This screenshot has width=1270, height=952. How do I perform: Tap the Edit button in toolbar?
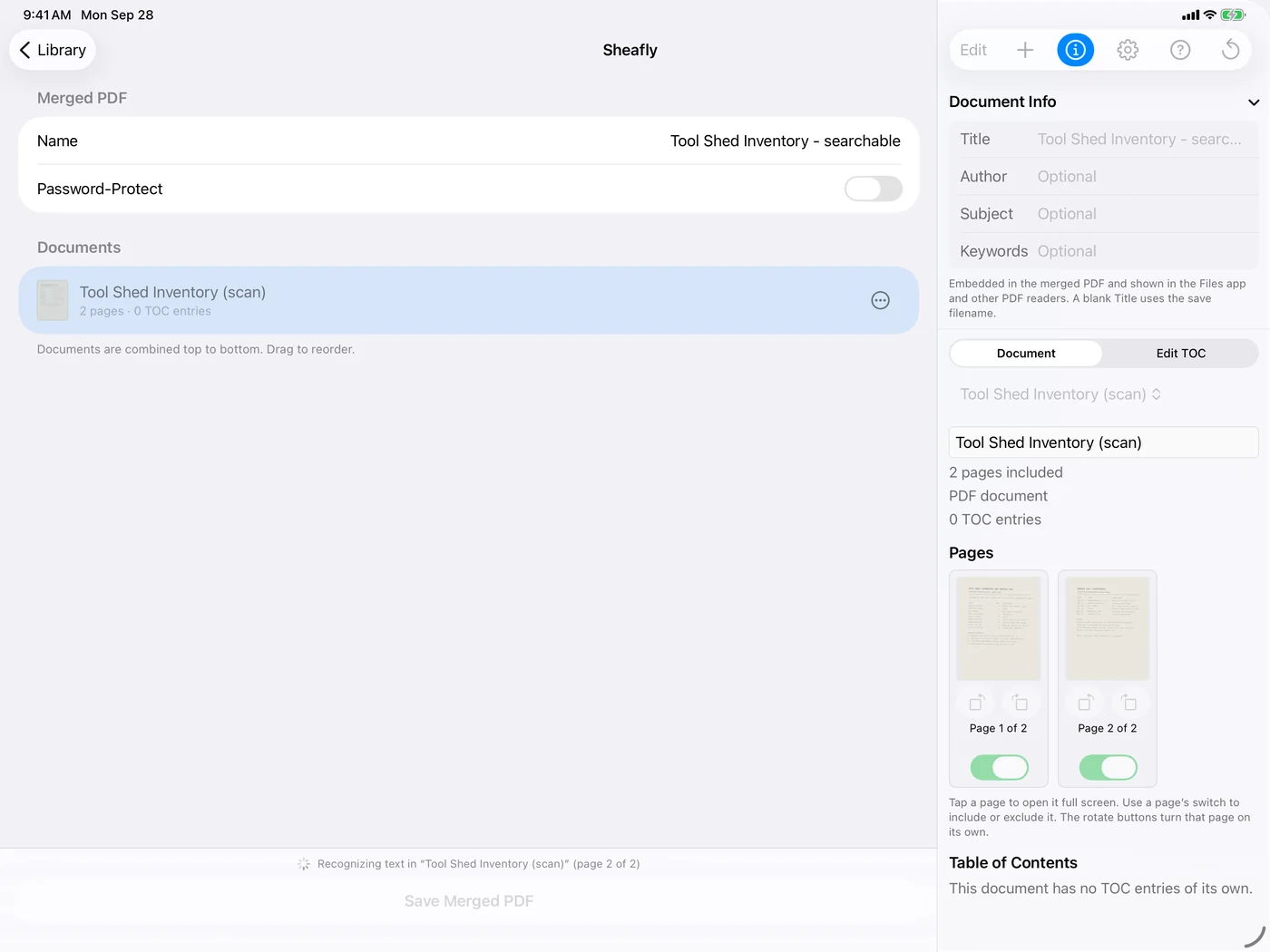click(x=973, y=50)
